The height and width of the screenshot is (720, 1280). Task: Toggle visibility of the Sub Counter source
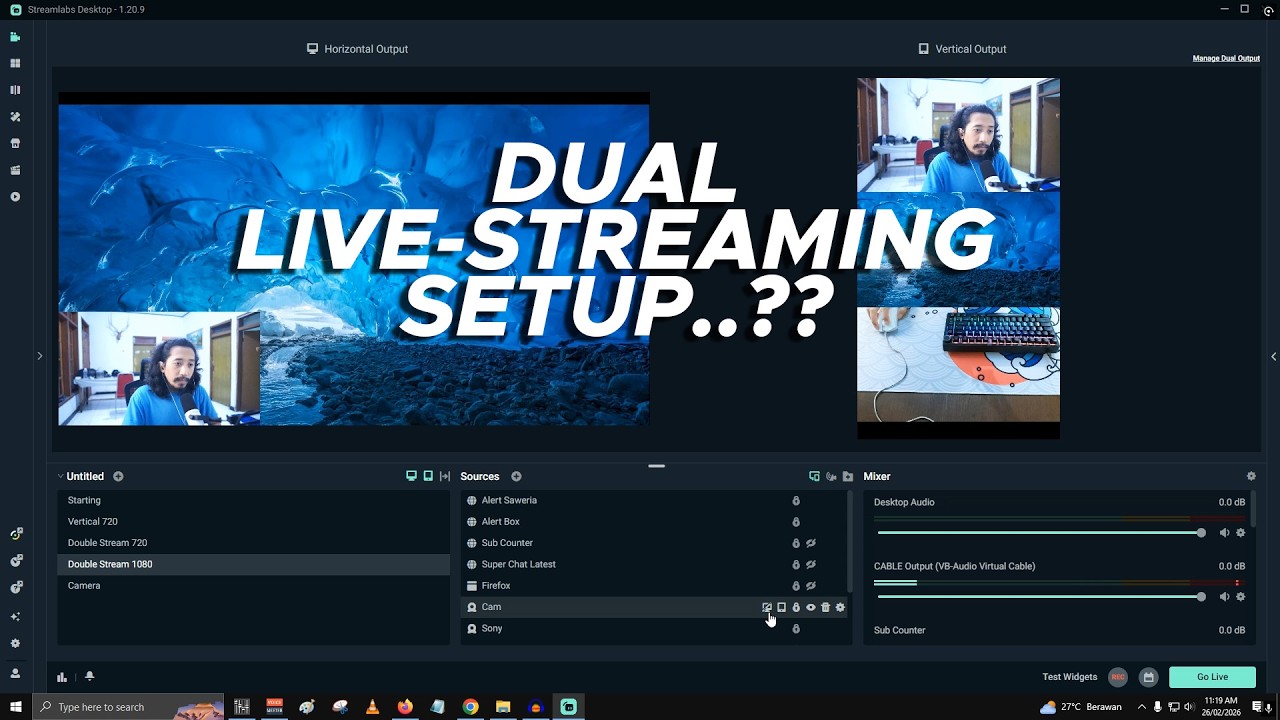click(x=811, y=543)
